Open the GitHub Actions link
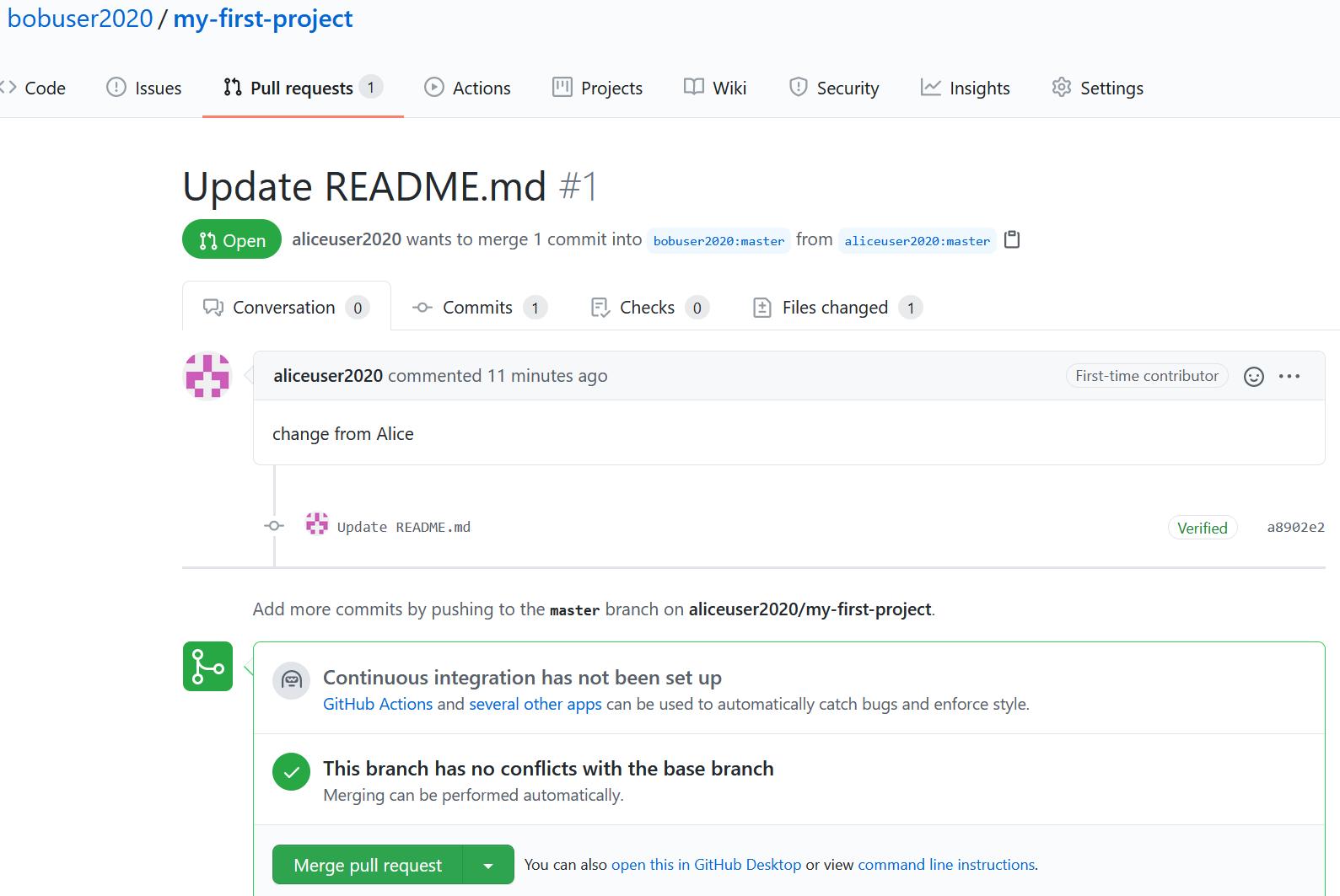The width and height of the screenshot is (1340, 896). click(x=377, y=705)
